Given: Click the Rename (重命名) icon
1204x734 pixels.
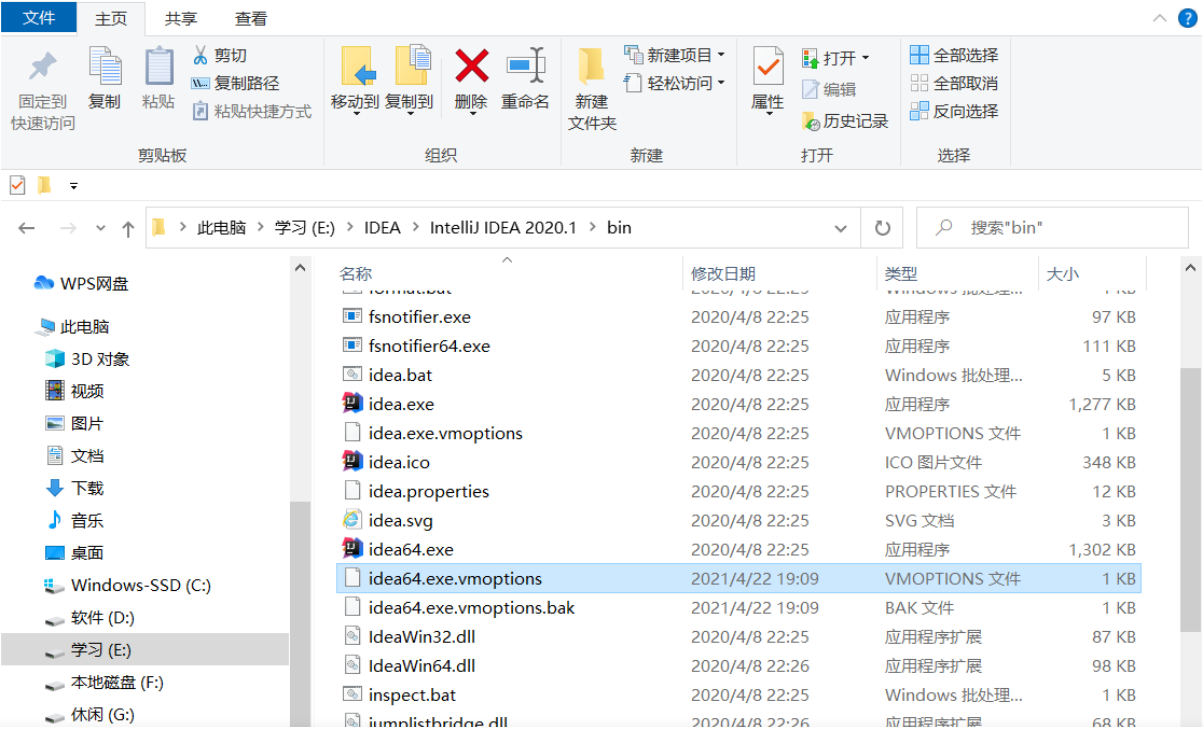Looking at the screenshot, I should coord(525,66).
